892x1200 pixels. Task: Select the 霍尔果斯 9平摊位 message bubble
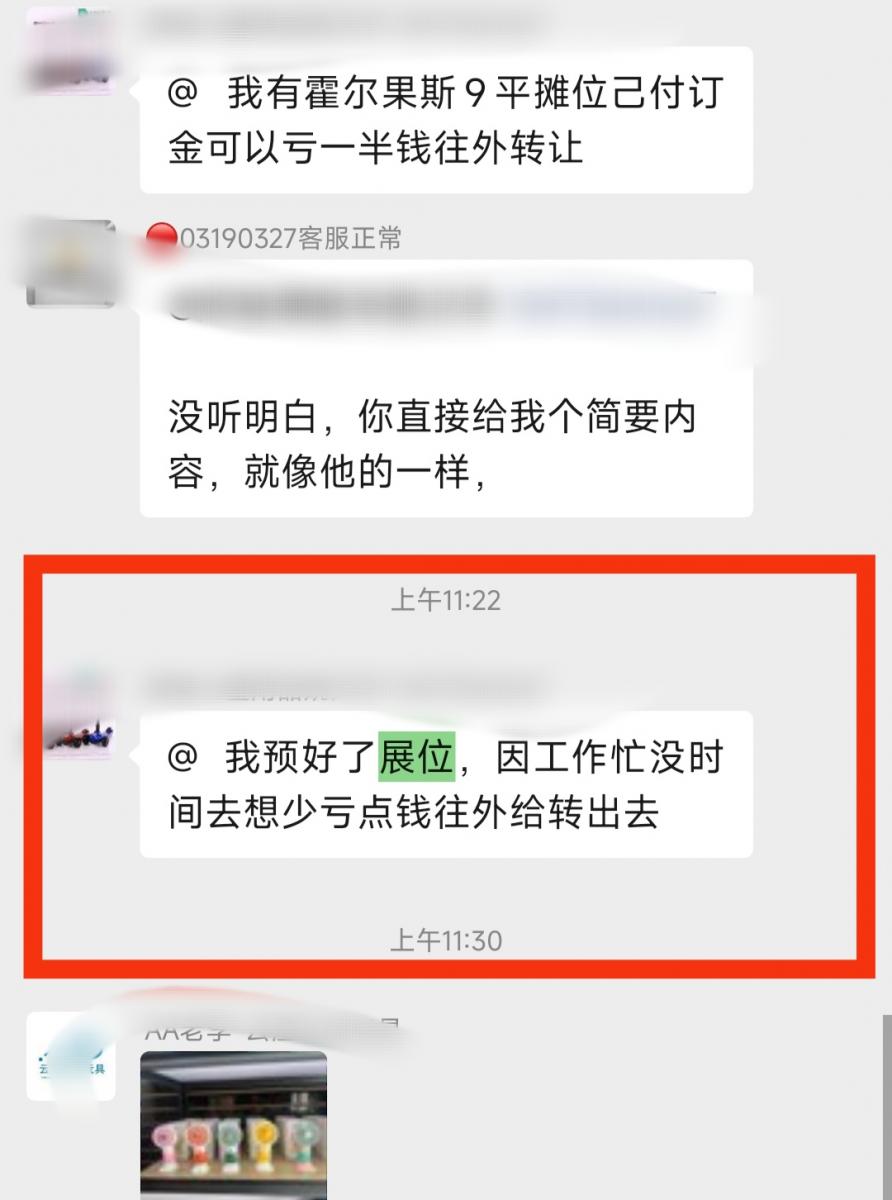tap(446, 120)
